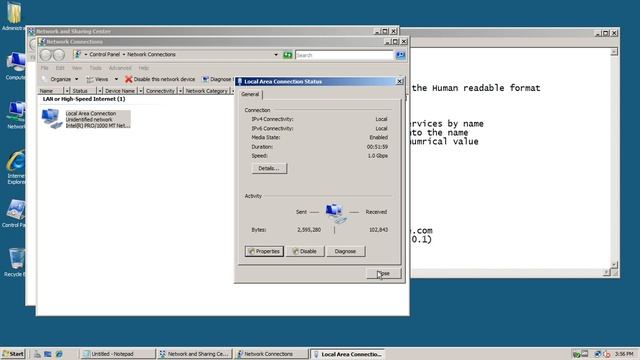Click the Control Panel breadcrumb
The width and height of the screenshot is (640, 360).
pyautogui.click(x=104, y=54)
